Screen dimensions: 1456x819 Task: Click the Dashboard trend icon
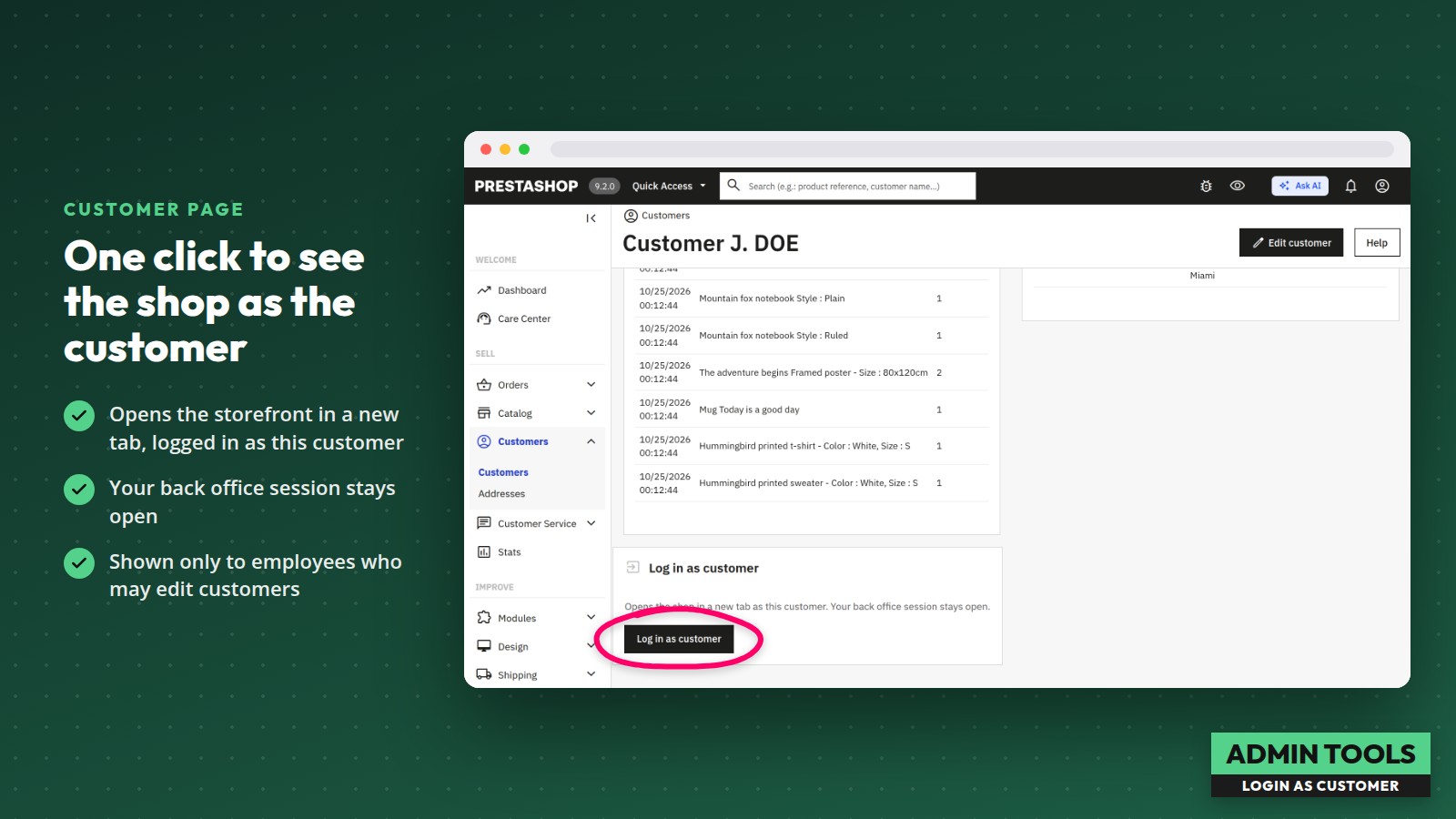pos(484,290)
